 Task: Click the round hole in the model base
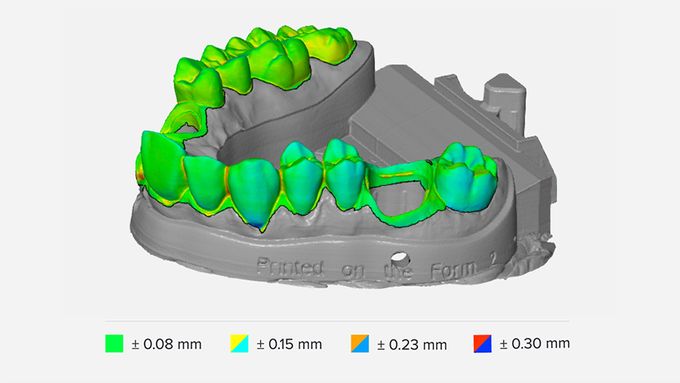(x=400, y=259)
